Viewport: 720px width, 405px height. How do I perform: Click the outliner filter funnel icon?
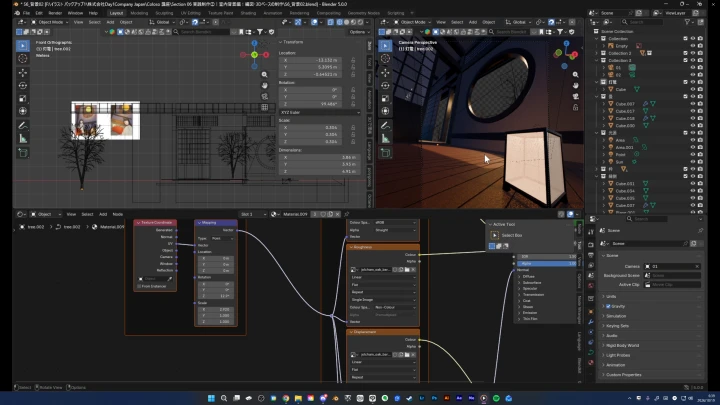687,22
